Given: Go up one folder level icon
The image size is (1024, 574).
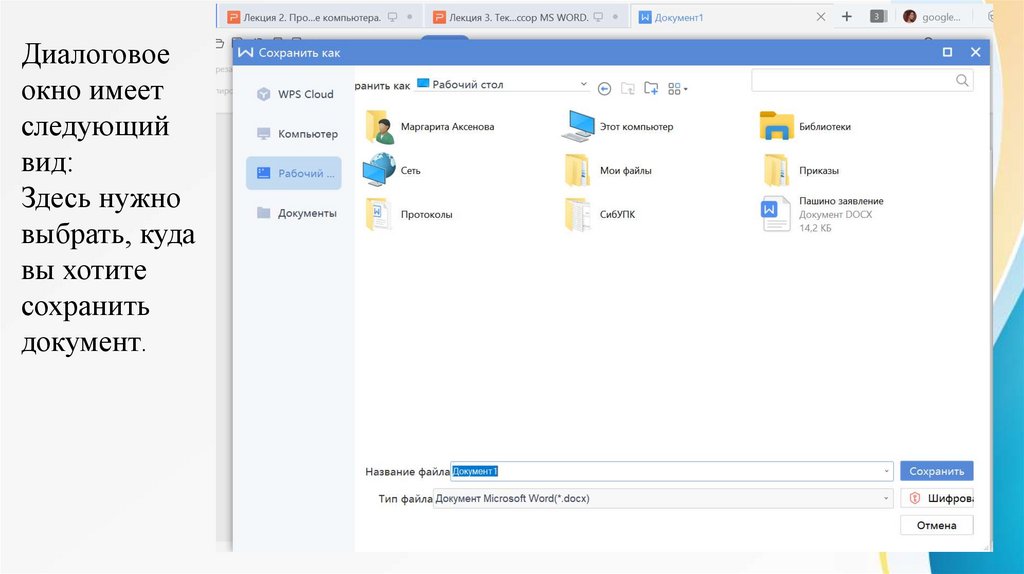Looking at the screenshot, I should pyautogui.click(x=628, y=88).
